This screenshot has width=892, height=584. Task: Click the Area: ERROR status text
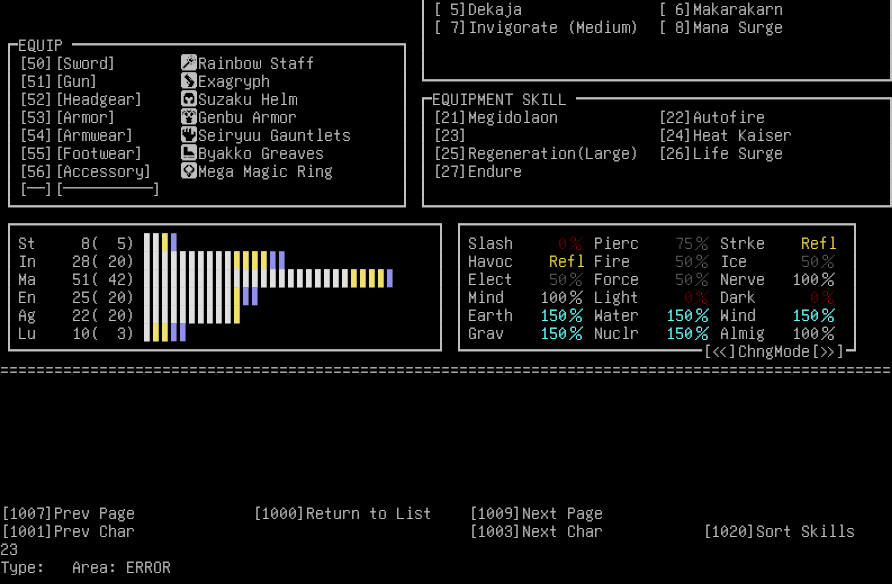coord(121,568)
